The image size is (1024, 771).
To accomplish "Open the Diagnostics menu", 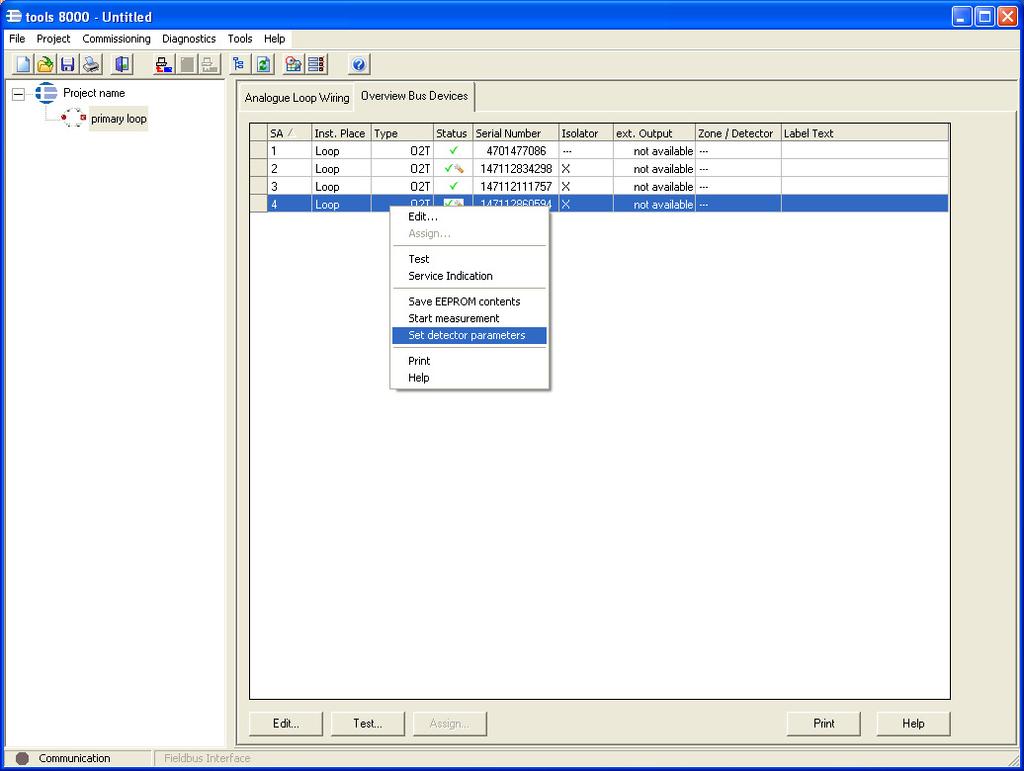I will [189, 39].
